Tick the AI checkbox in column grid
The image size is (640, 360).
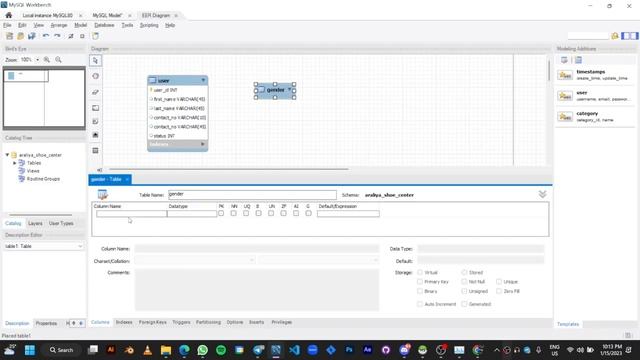pos(296,213)
